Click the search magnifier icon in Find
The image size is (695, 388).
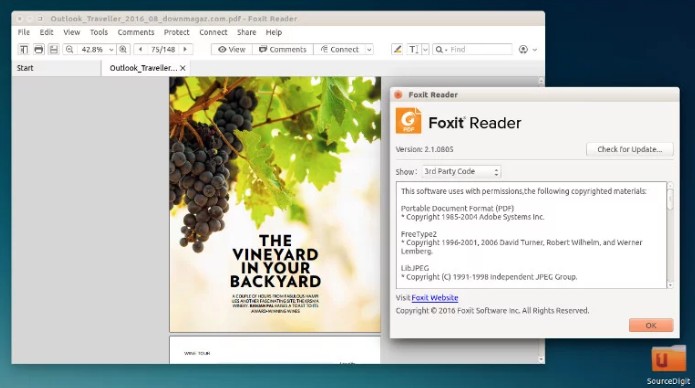(x=439, y=49)
